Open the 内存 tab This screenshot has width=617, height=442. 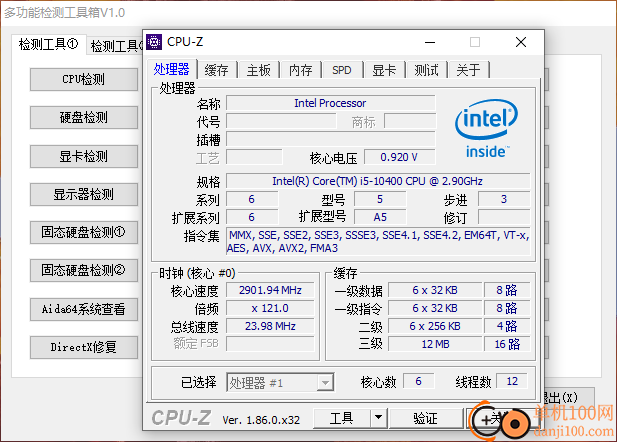pos(301,70)
